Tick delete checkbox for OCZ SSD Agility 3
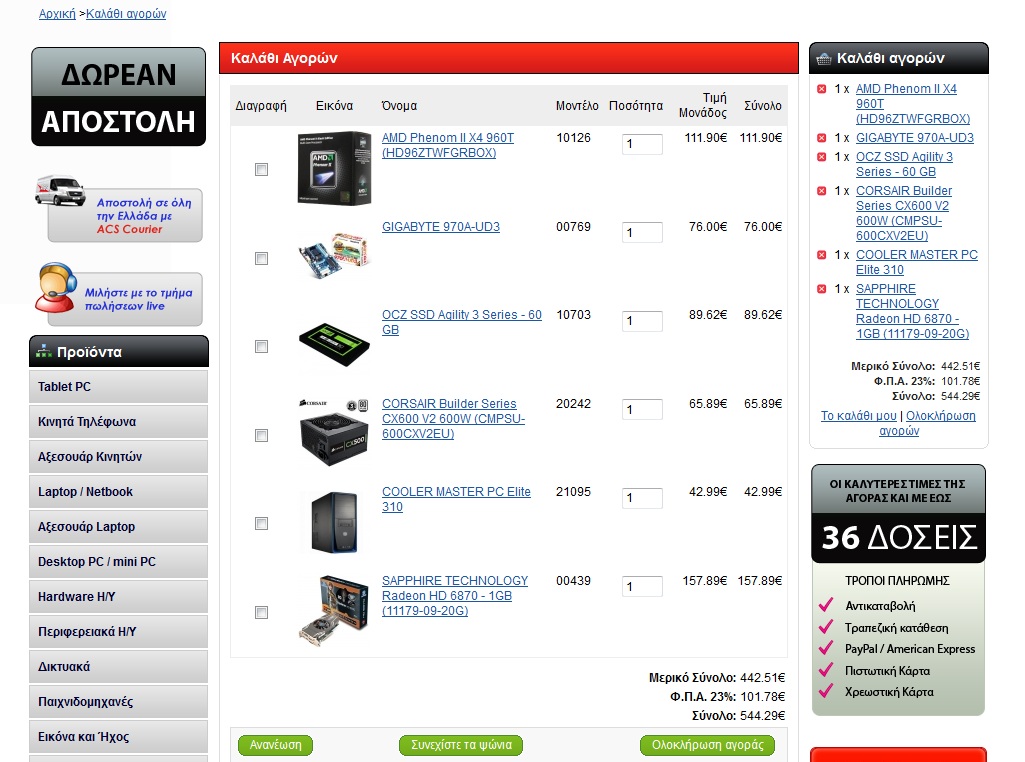This screenshot has height=762, width=1025. pos(261,346)
